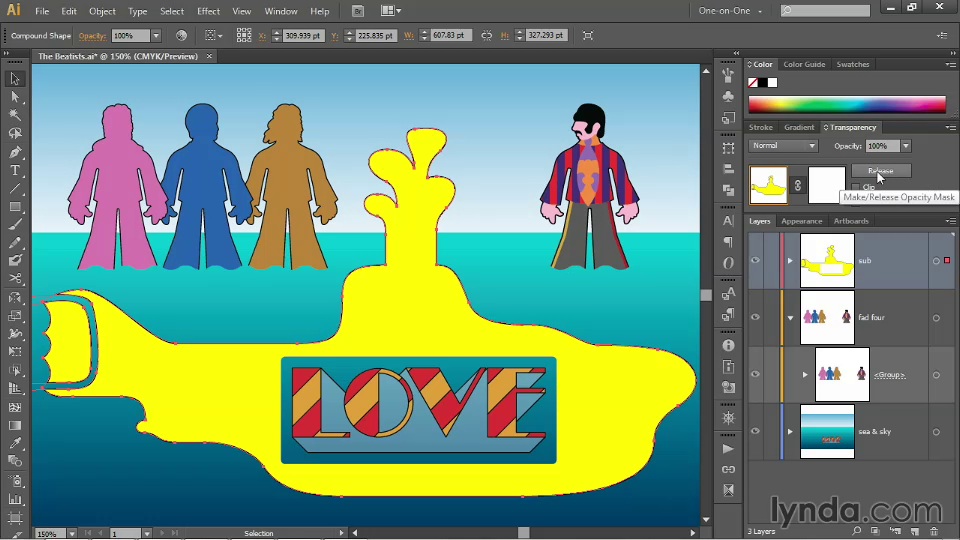Collapse the fad four layer

[x=790, y=318]
